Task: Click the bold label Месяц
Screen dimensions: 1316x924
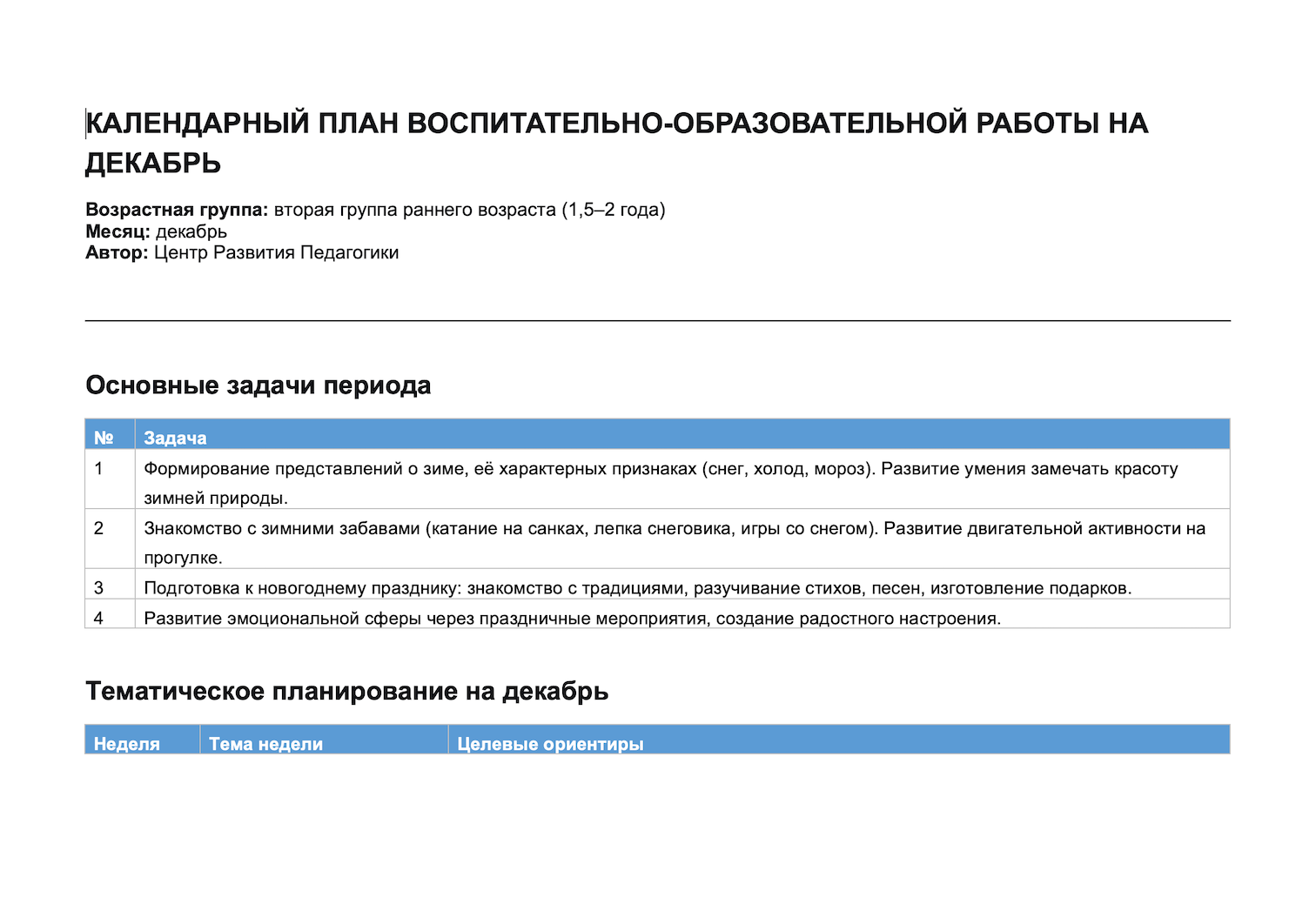Action: click(117, 231)
